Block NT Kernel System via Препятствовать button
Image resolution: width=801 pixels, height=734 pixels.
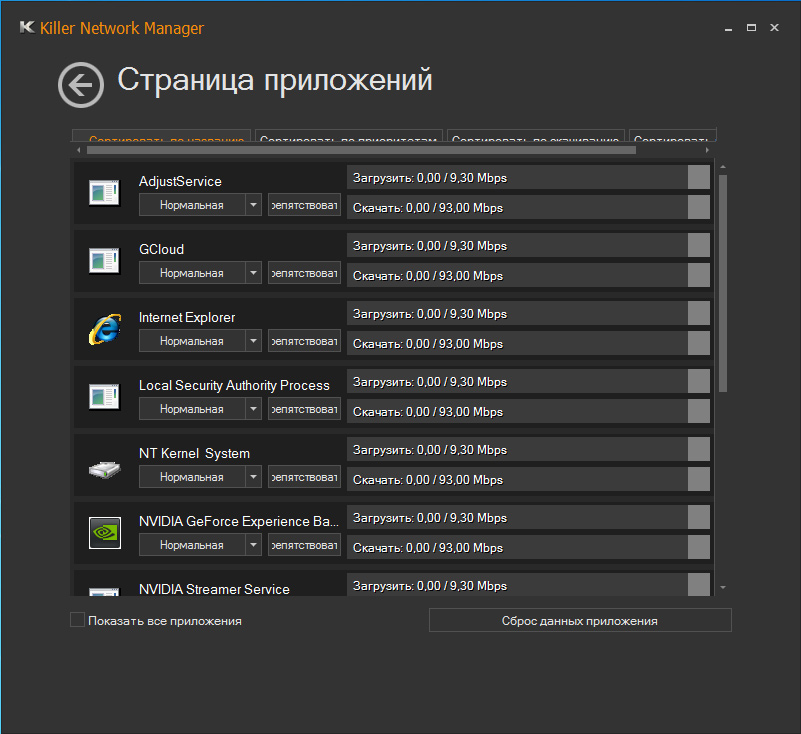304,477
